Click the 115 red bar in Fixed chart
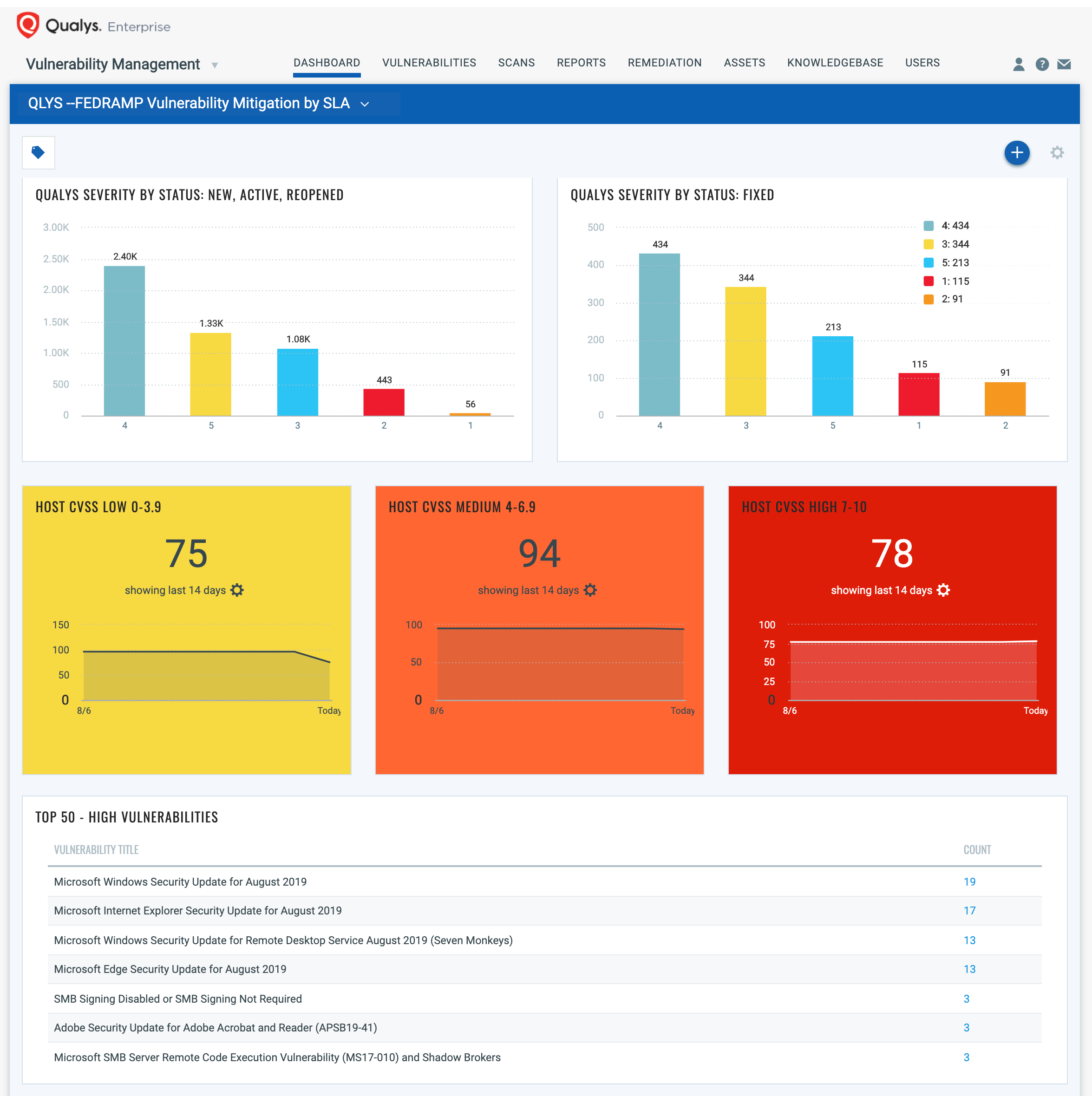This screenshot has height=1096, width=1092. 919,394
